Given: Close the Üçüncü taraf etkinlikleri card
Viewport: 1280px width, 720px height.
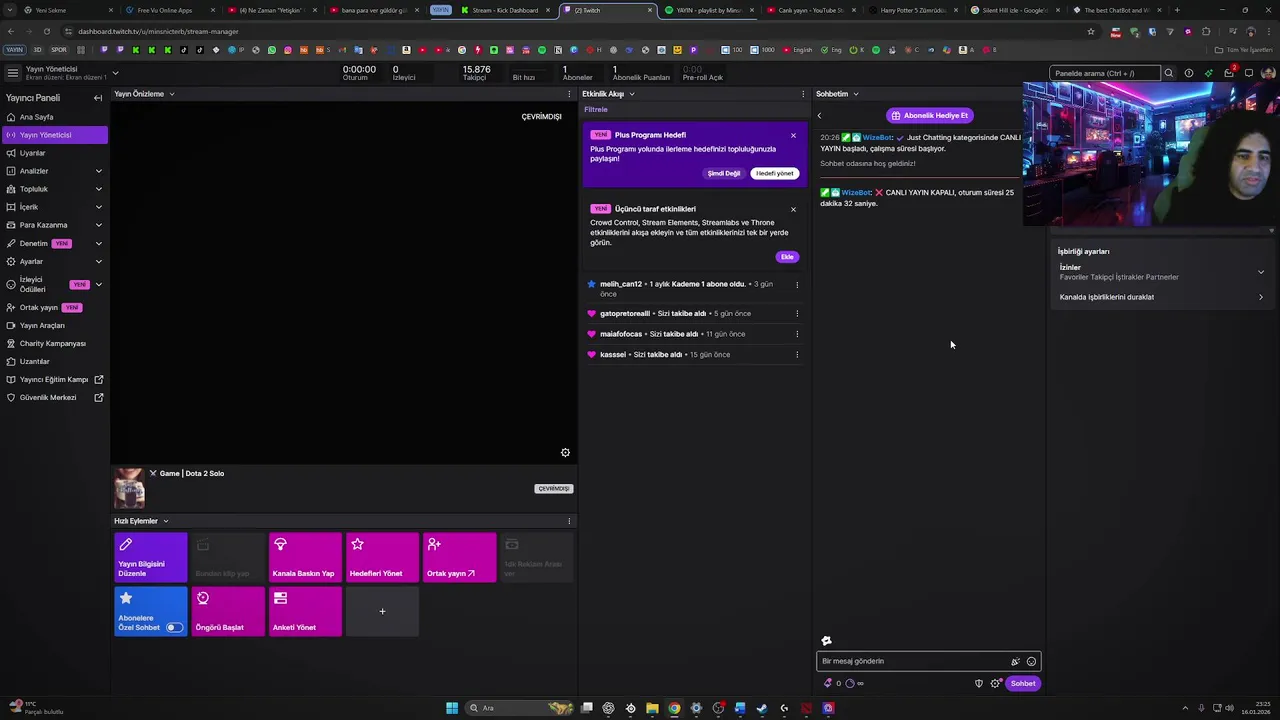Looking at the screenshot, I should (793, 210).
